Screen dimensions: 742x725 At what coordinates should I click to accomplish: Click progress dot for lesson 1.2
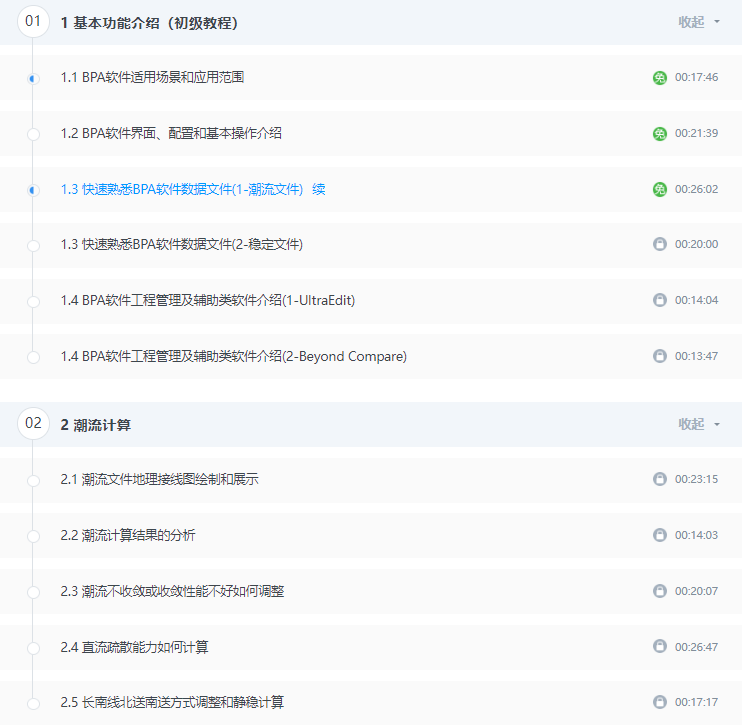(33, 134)
